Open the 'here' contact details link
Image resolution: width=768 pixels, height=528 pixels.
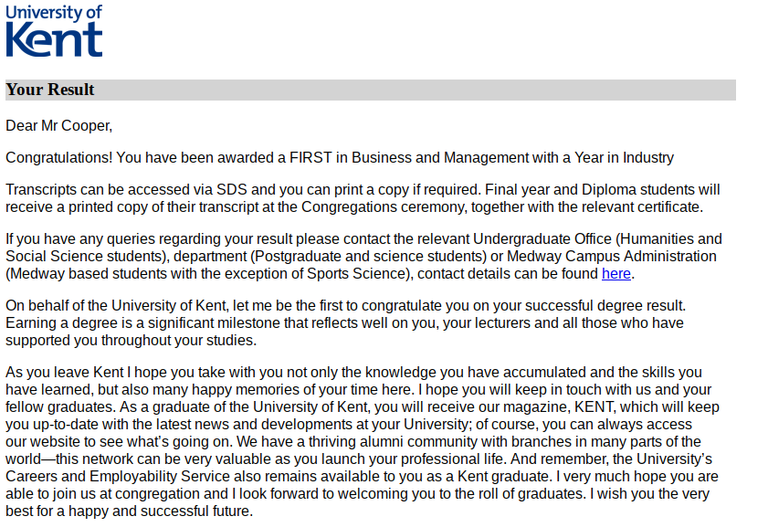coord(616,274)
